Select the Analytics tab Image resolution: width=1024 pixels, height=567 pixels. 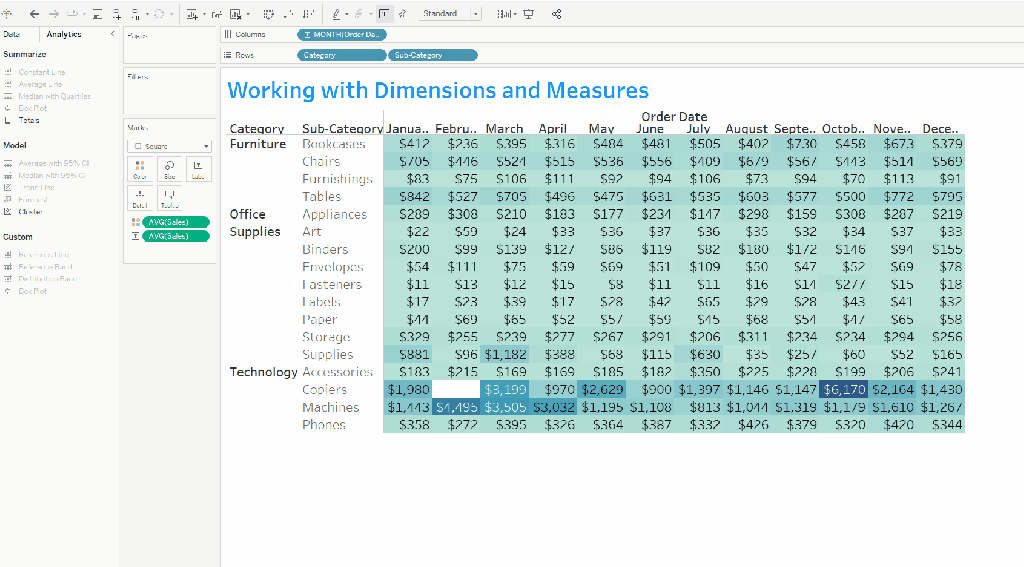63,34
